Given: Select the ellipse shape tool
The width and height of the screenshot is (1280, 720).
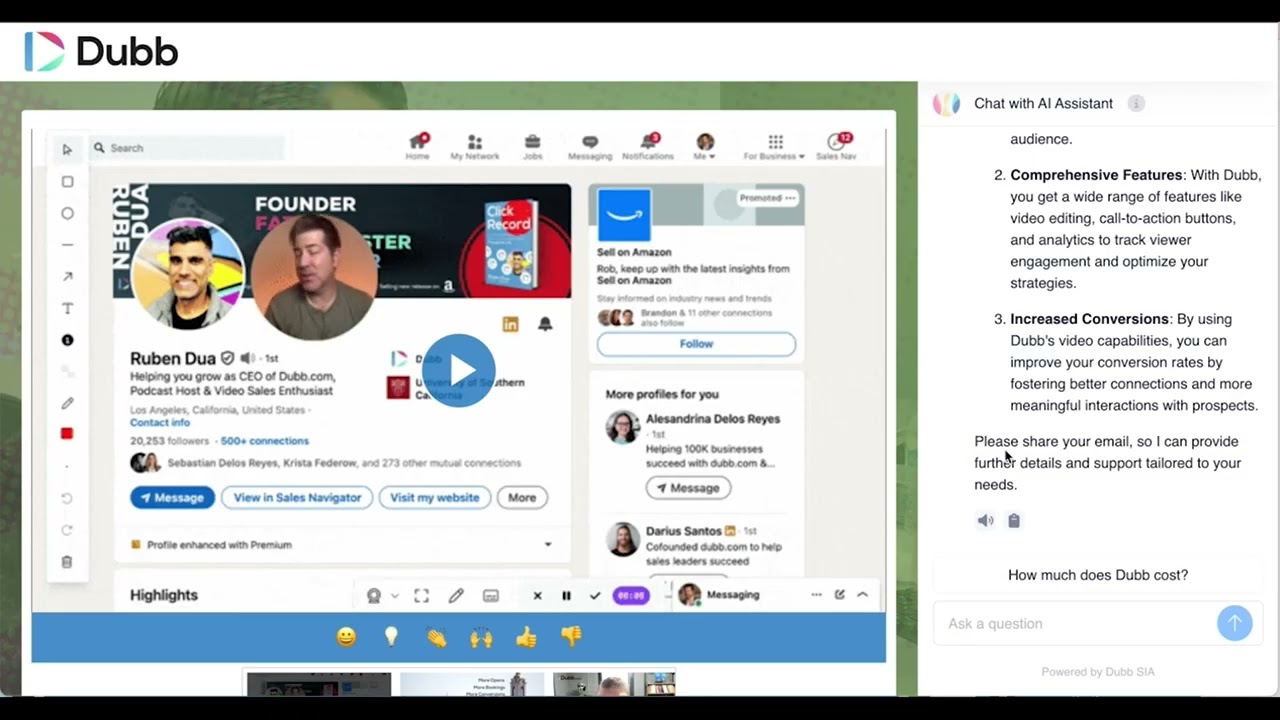Looking at the screenshot, I should point(67,213).
